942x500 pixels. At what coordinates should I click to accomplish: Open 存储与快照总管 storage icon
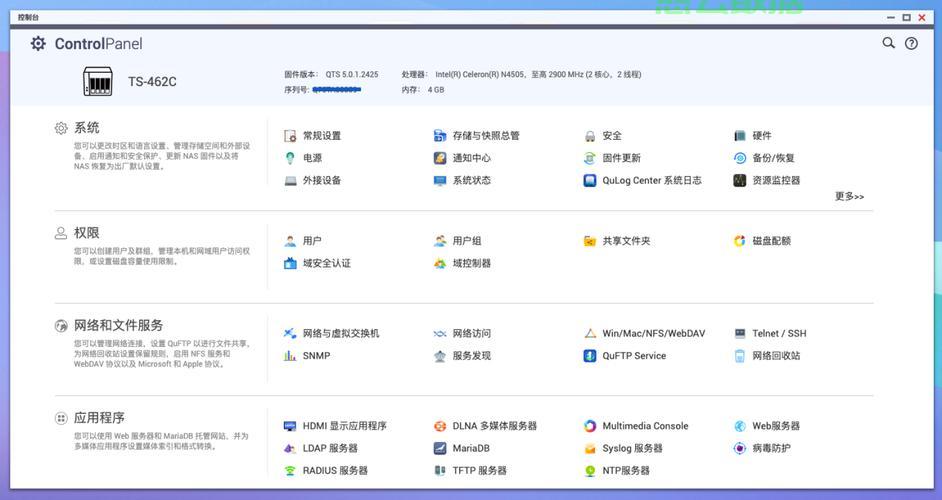pyautogui.click(x=440, y=136)
